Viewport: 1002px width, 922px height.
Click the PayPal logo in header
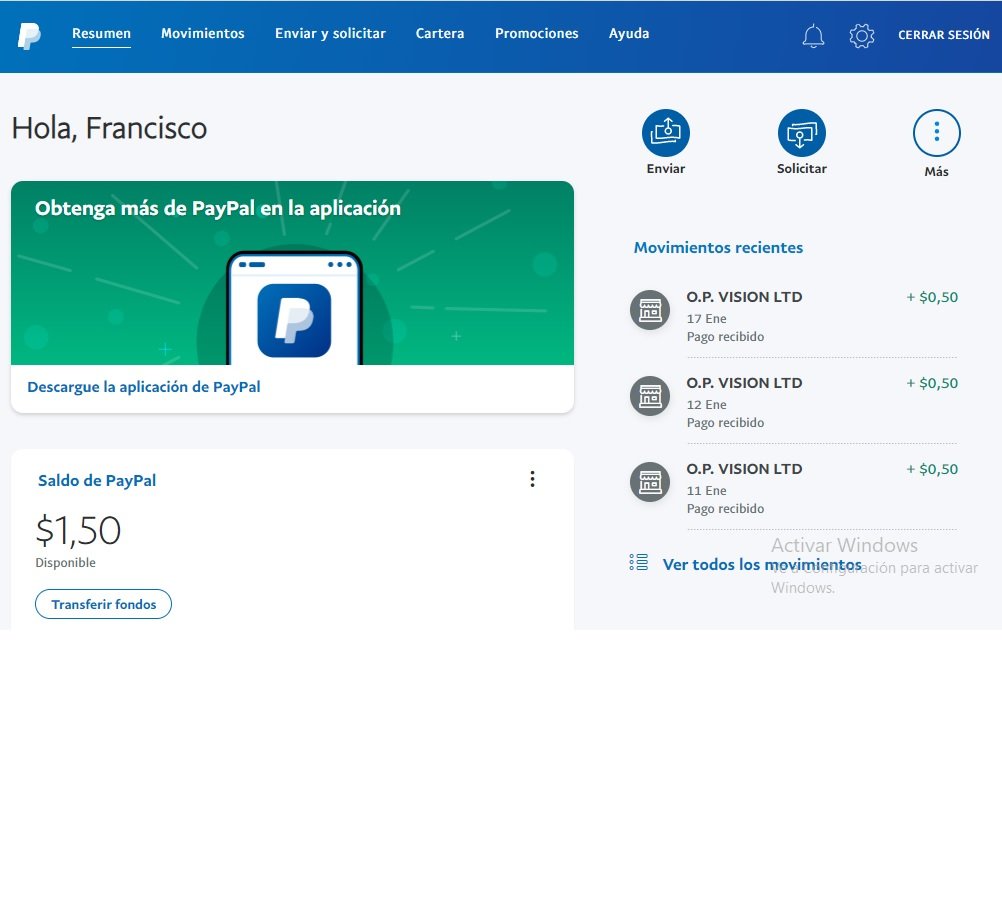(x=29, y=35)
